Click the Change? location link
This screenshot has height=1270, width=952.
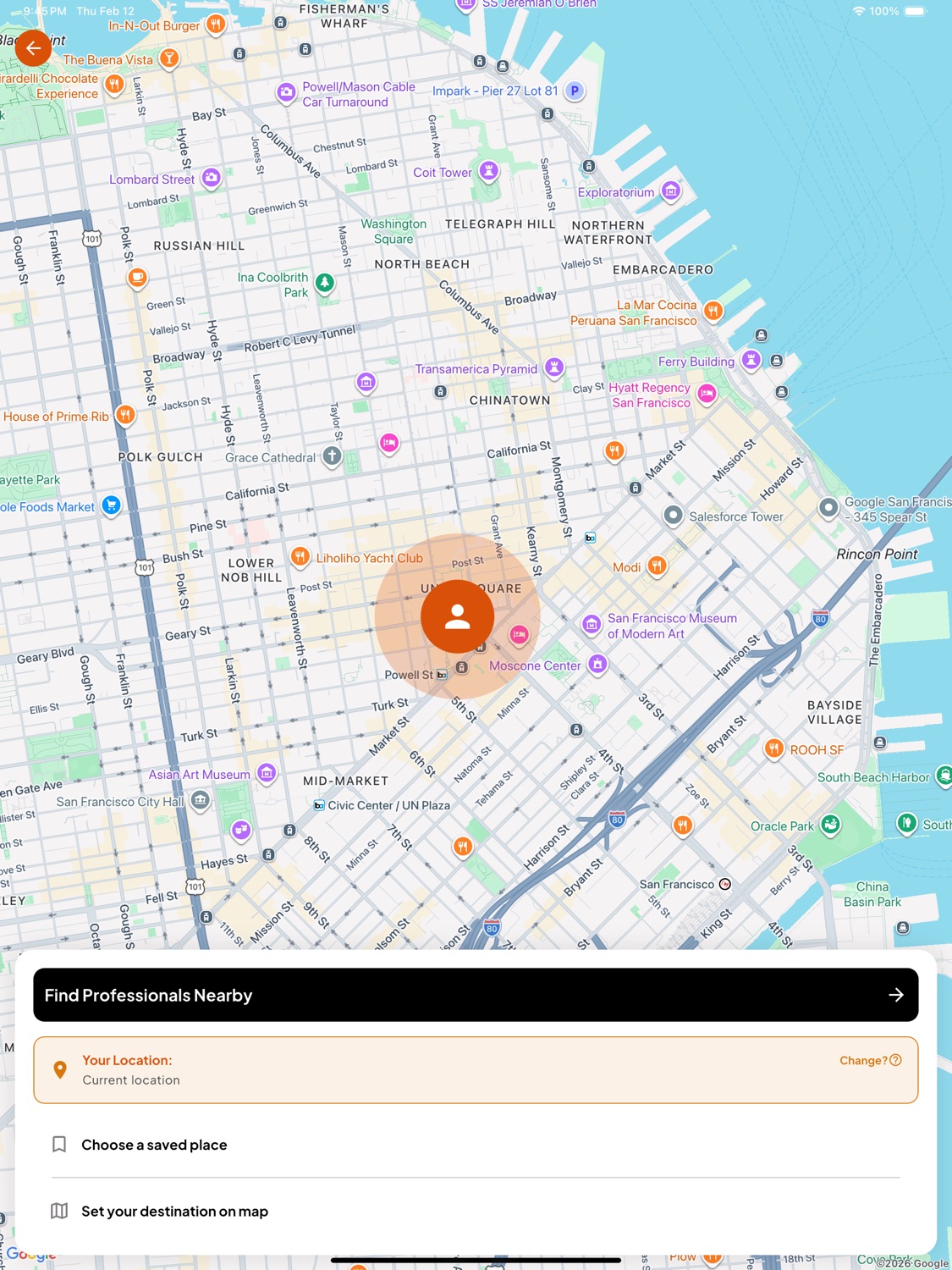(x=870, y=1060)
